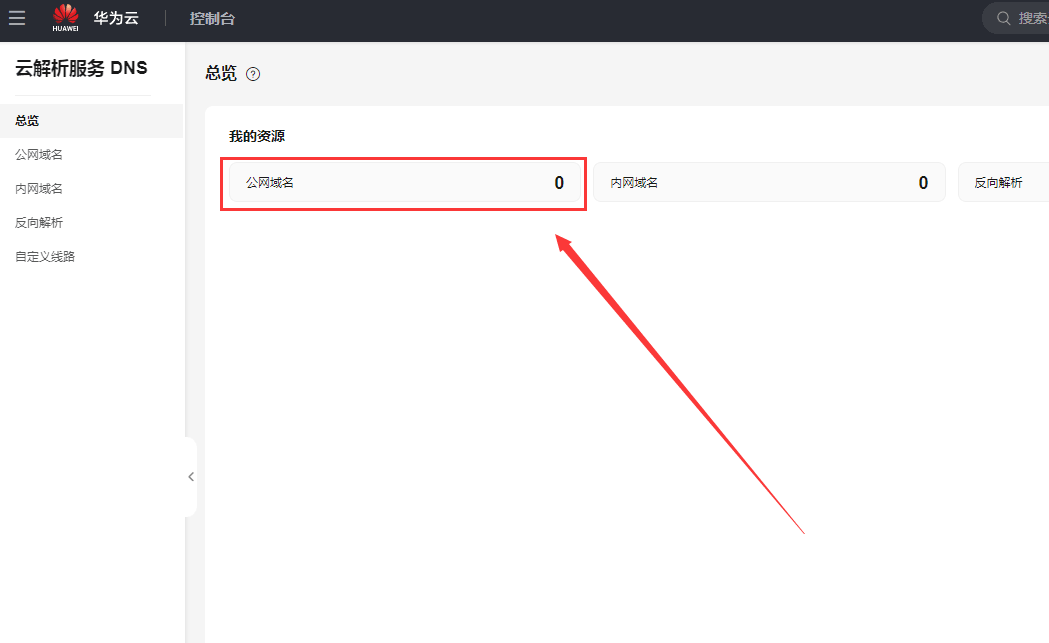Open the 反向解析 resource card

point(1000,183)
